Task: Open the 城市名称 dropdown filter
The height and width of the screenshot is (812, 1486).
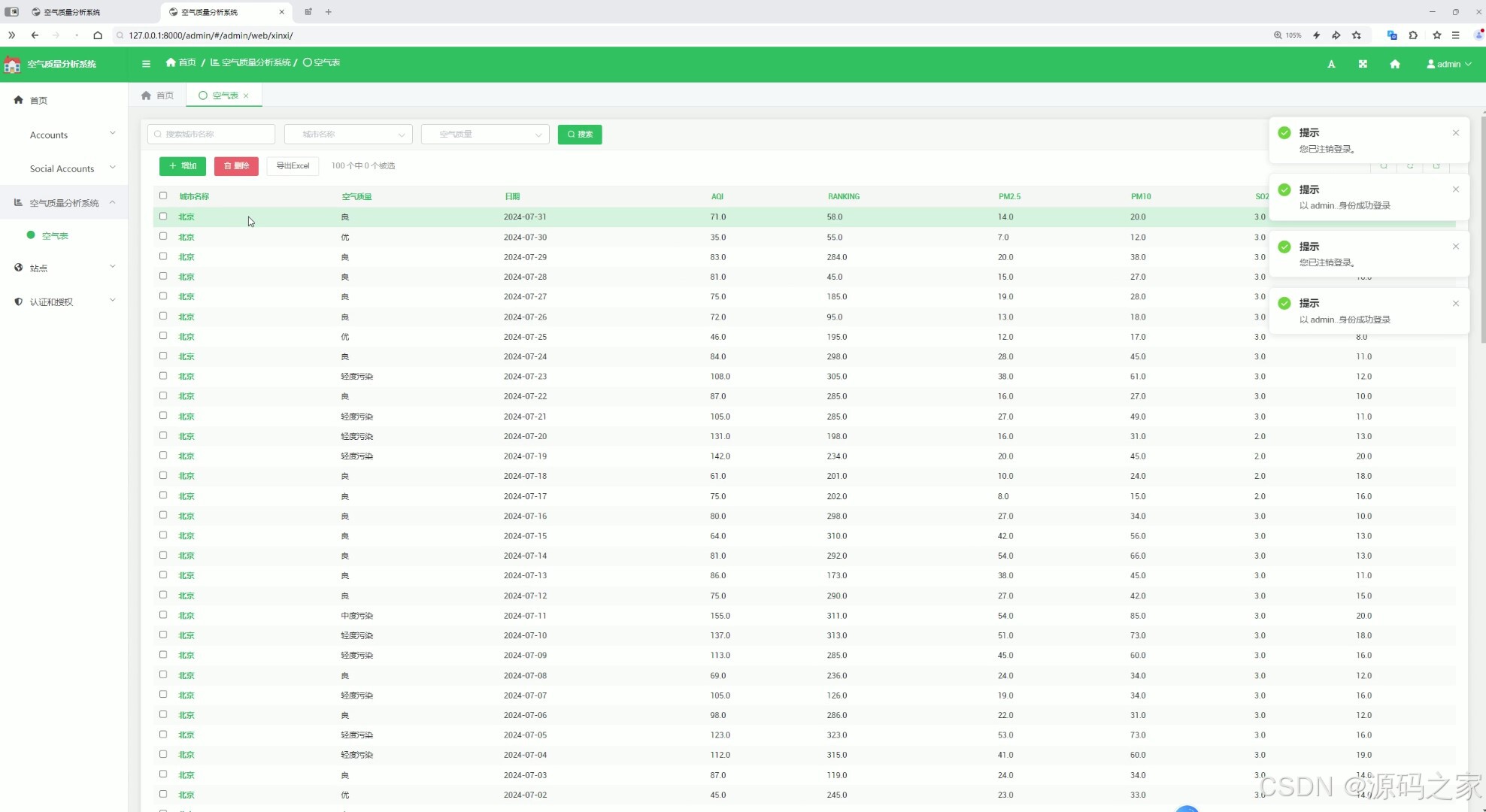Action: click(x=348, y=135)
